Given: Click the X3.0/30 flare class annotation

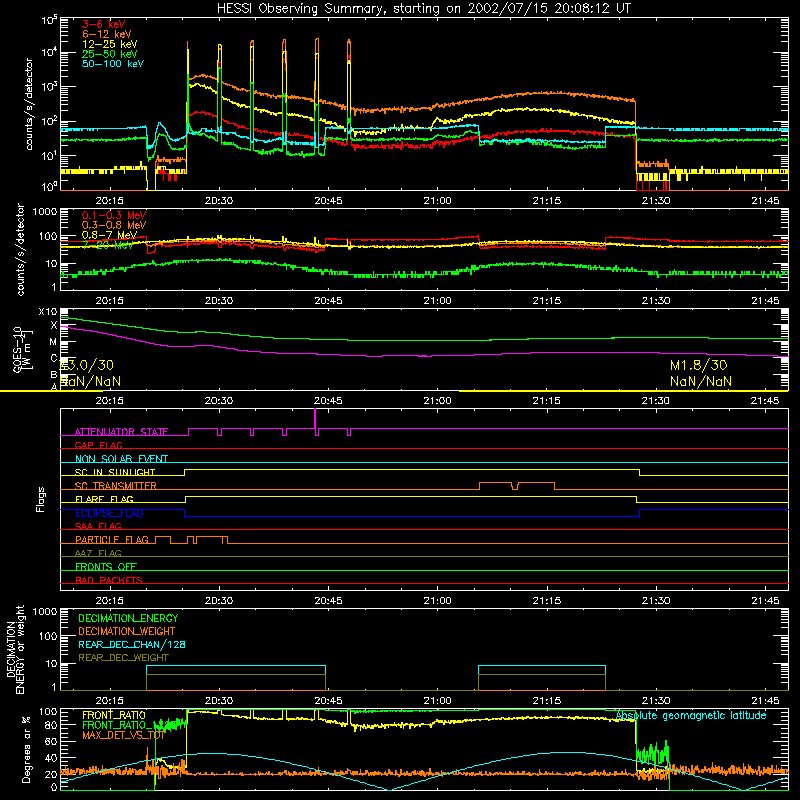Looking at the screenshot, I should (x=87, y=365).
